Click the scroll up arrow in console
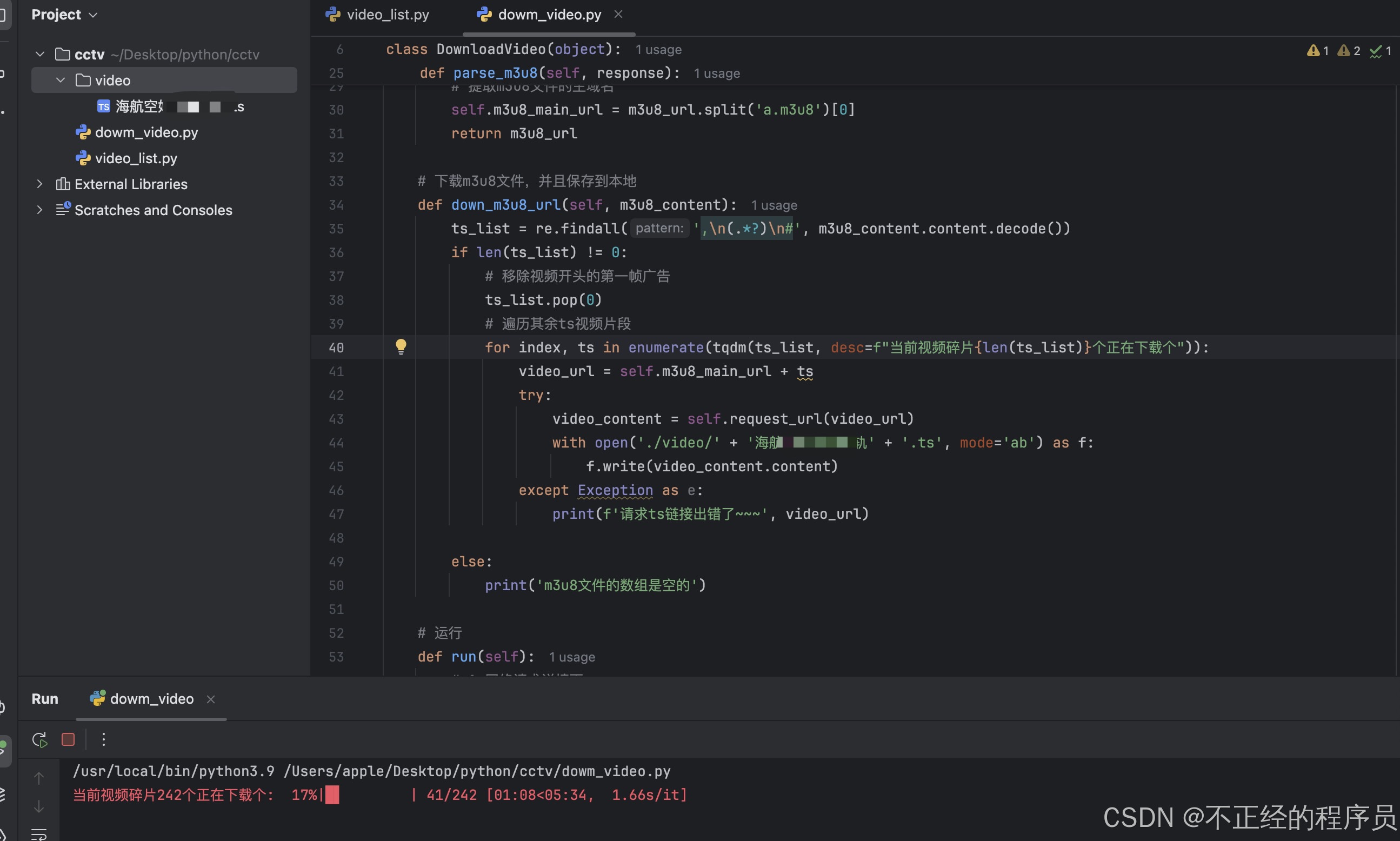The width and height of the screenshot is (1400, 841). point(38,778)
